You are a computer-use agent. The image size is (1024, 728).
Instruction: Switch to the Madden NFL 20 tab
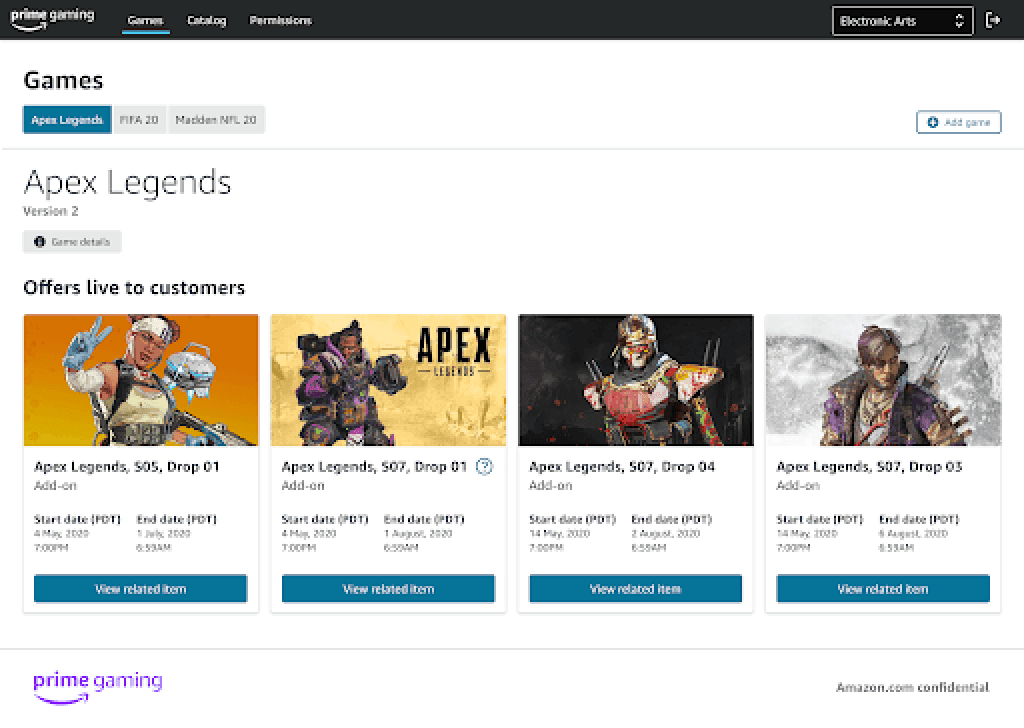(216, 119)
